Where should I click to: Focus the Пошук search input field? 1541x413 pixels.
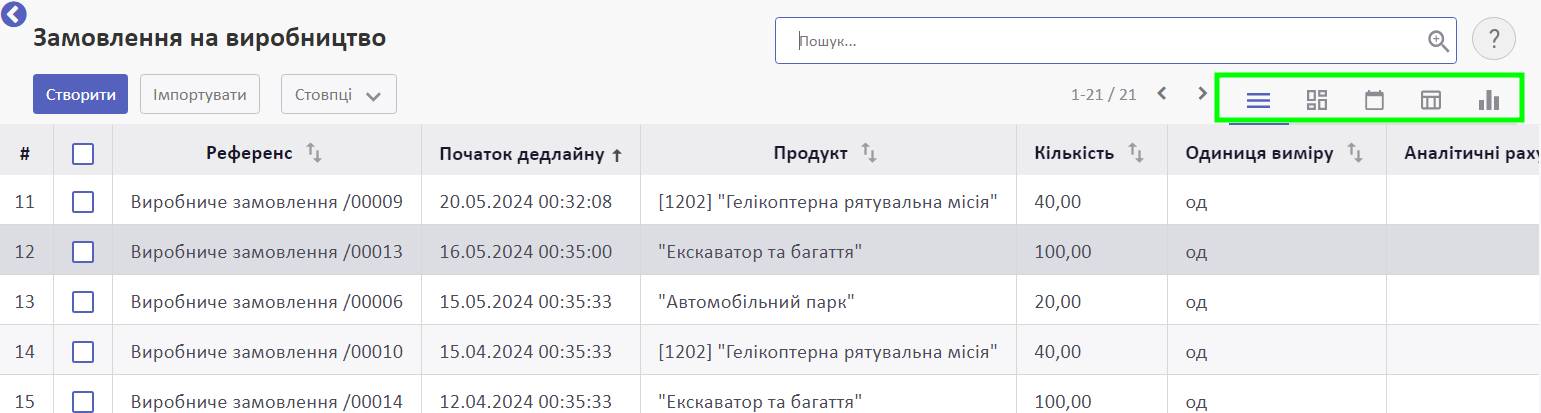pyautogui.click(x=1105, y=41)
